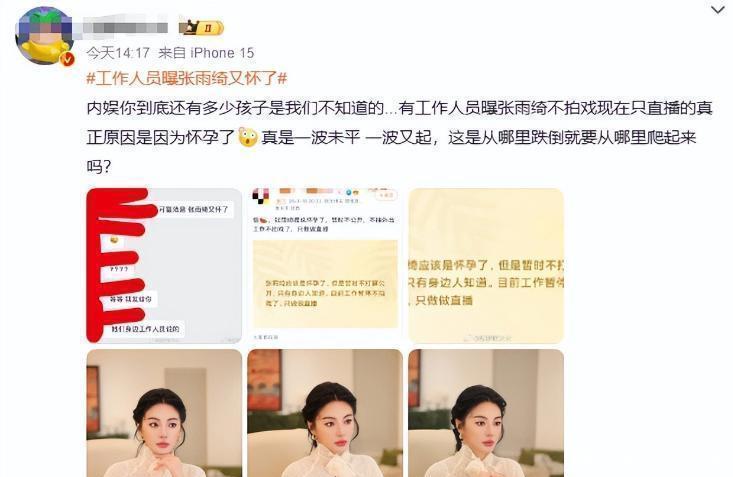Open the yellow text closeup thumbnail
This screenshot has height=477, width=733.
pos(486,266)
